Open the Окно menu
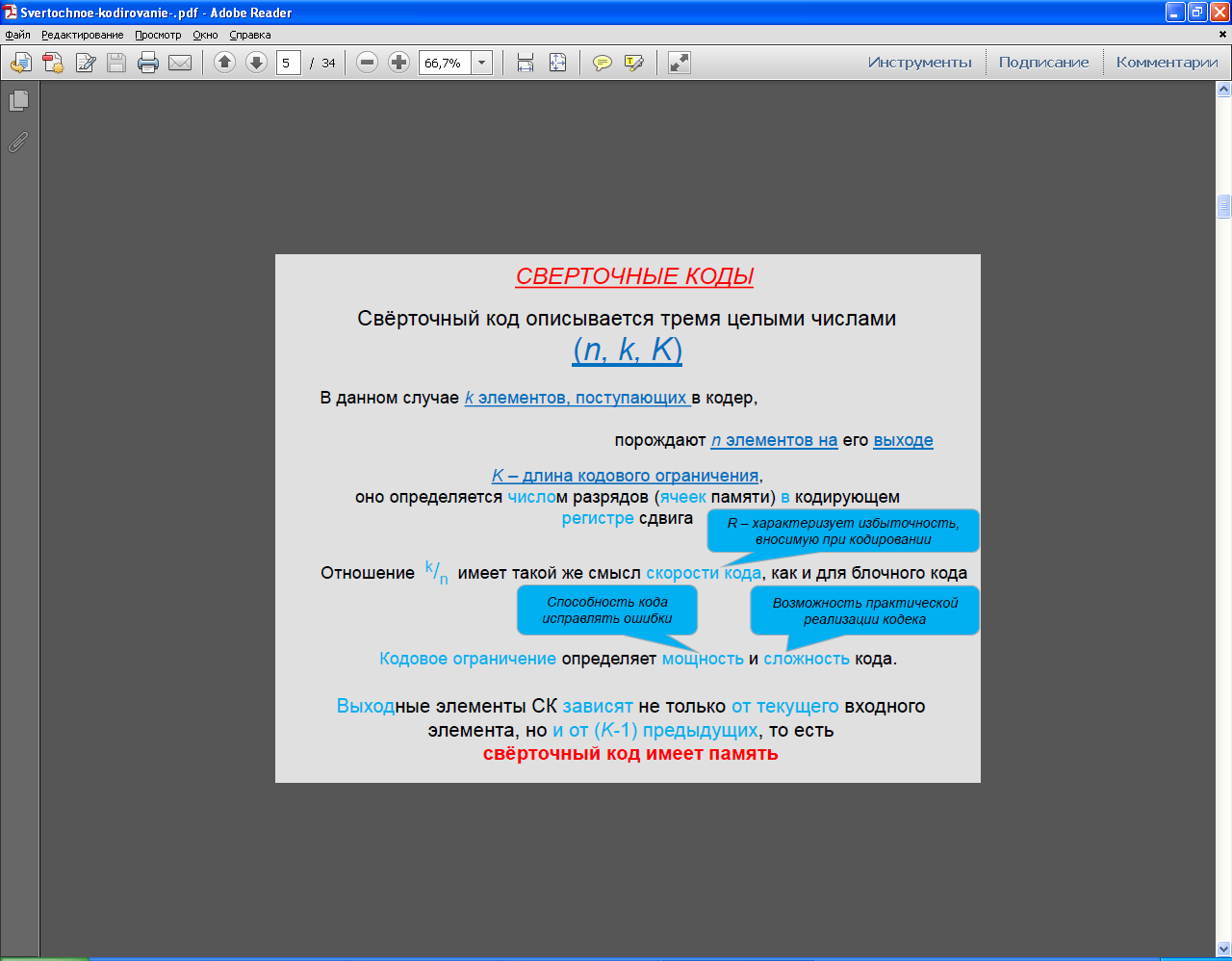This screenshot has height=961, width=1232. (205, 35)
